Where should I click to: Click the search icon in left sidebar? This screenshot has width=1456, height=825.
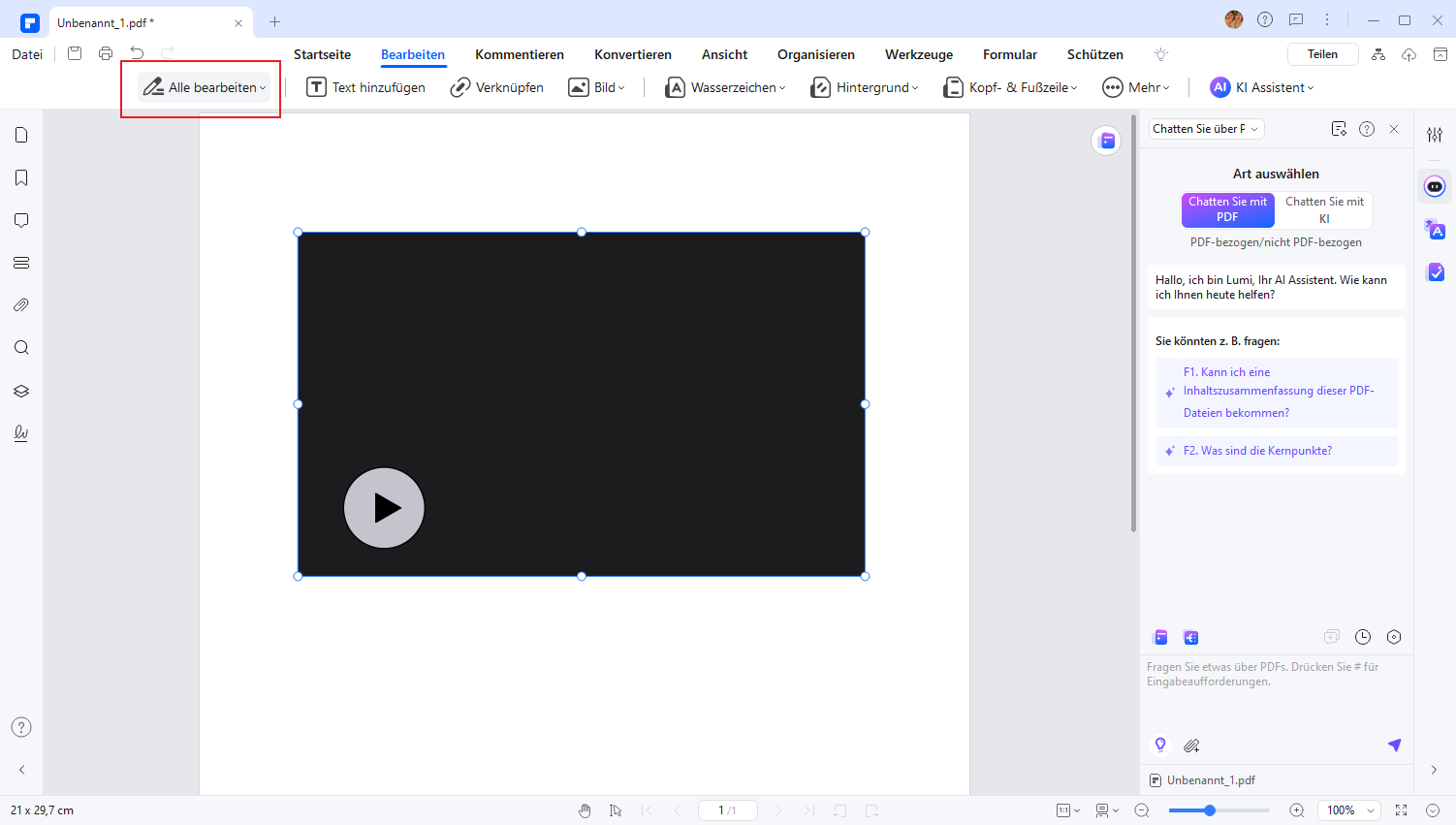pos(21,348)
